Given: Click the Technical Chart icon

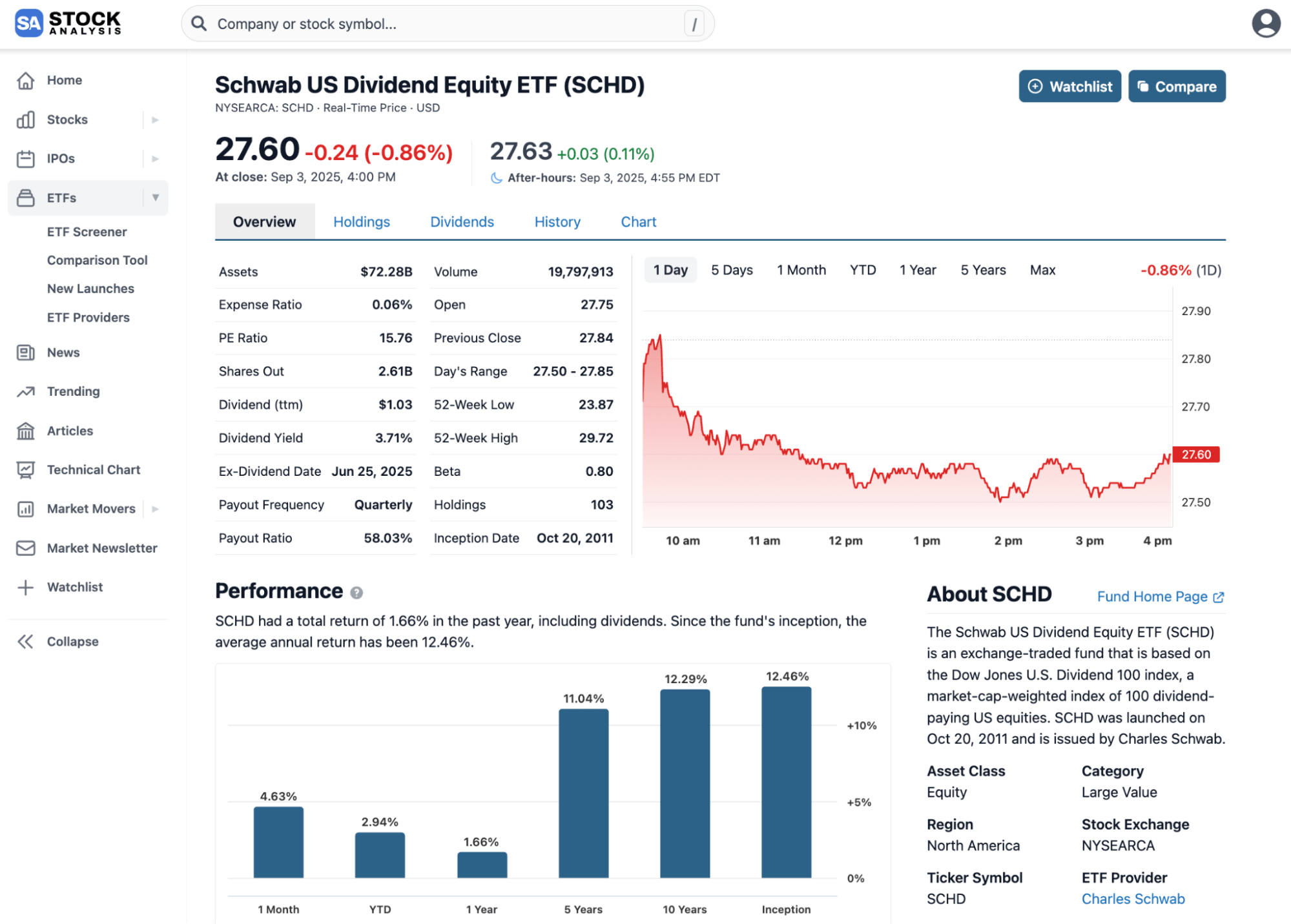Looking at the screenshot, I should click(x=25, y=470).
